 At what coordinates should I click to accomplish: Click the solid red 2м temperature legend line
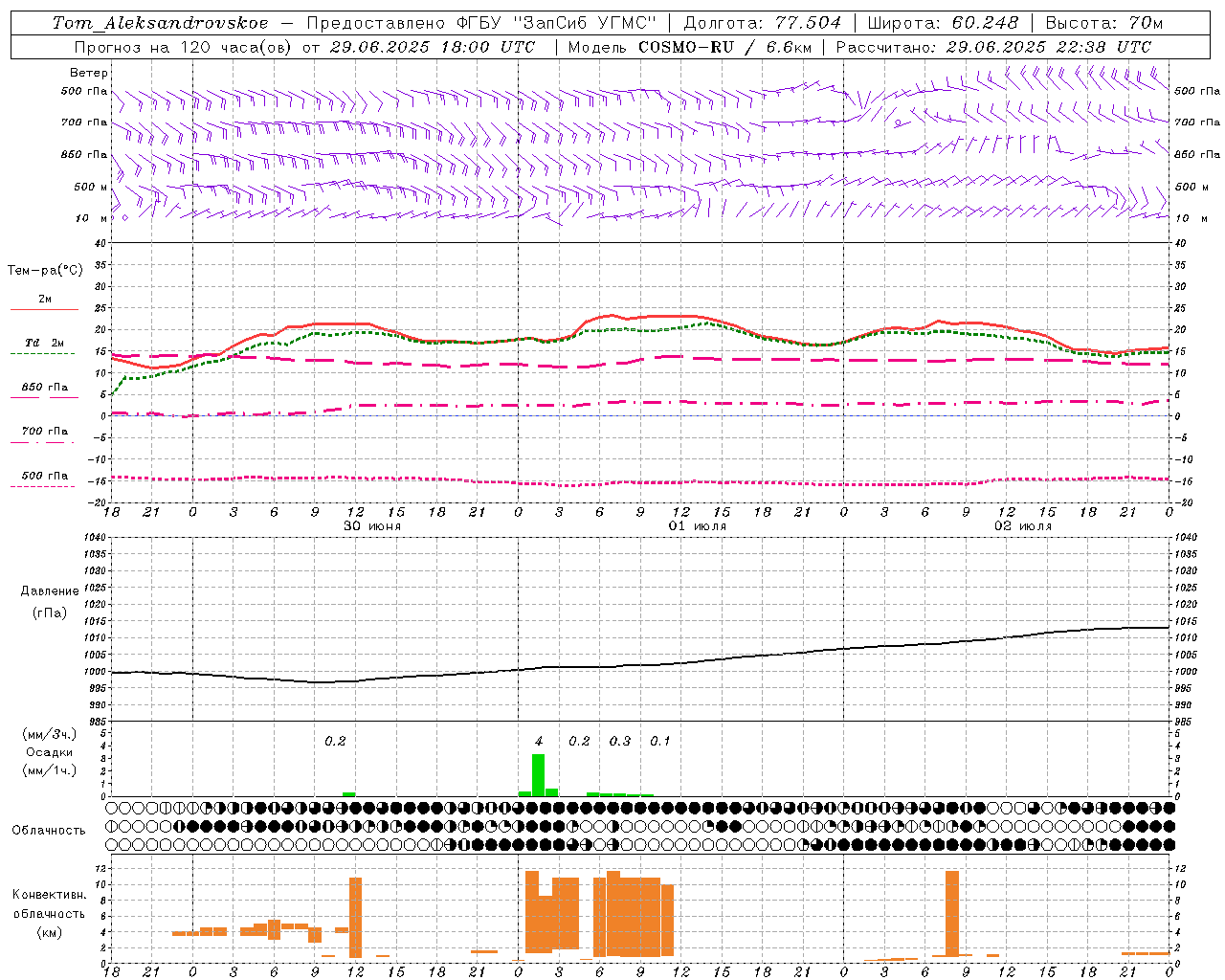(x=44, y=309)
